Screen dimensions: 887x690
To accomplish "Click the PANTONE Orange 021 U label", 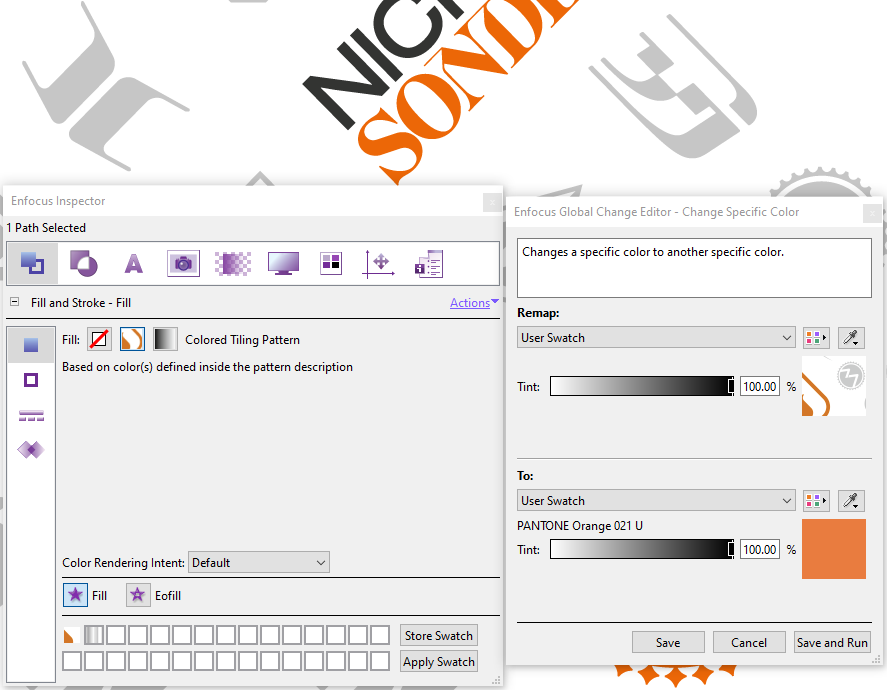I will [x=580, y=525].
